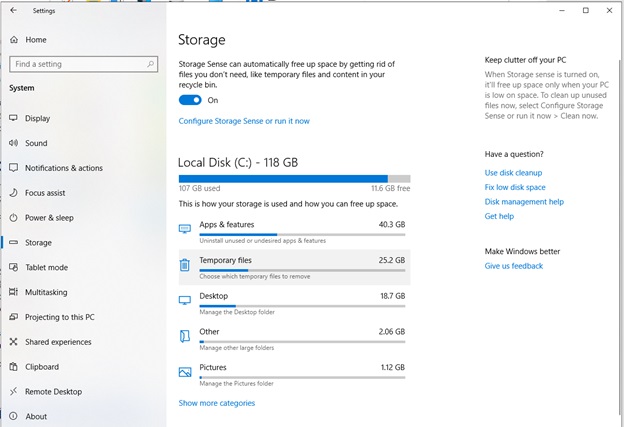Click the Focus assist moon icon
Image resolution: width=624 pixels, height=427 pixels.
(14, 193)
